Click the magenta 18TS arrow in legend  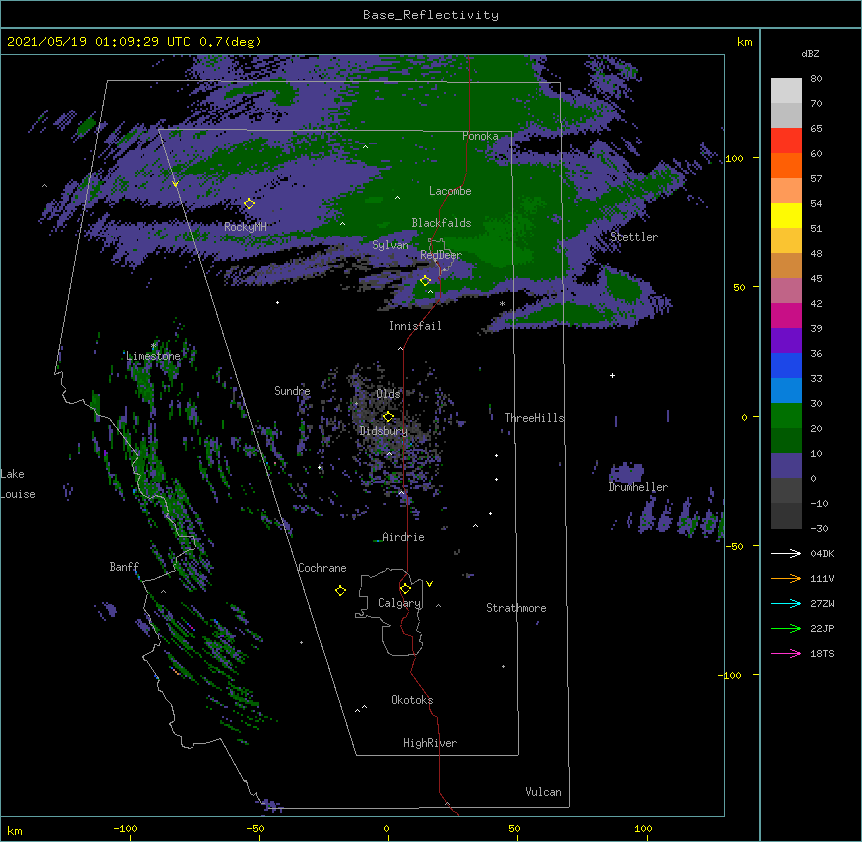[x=786, y=653]
